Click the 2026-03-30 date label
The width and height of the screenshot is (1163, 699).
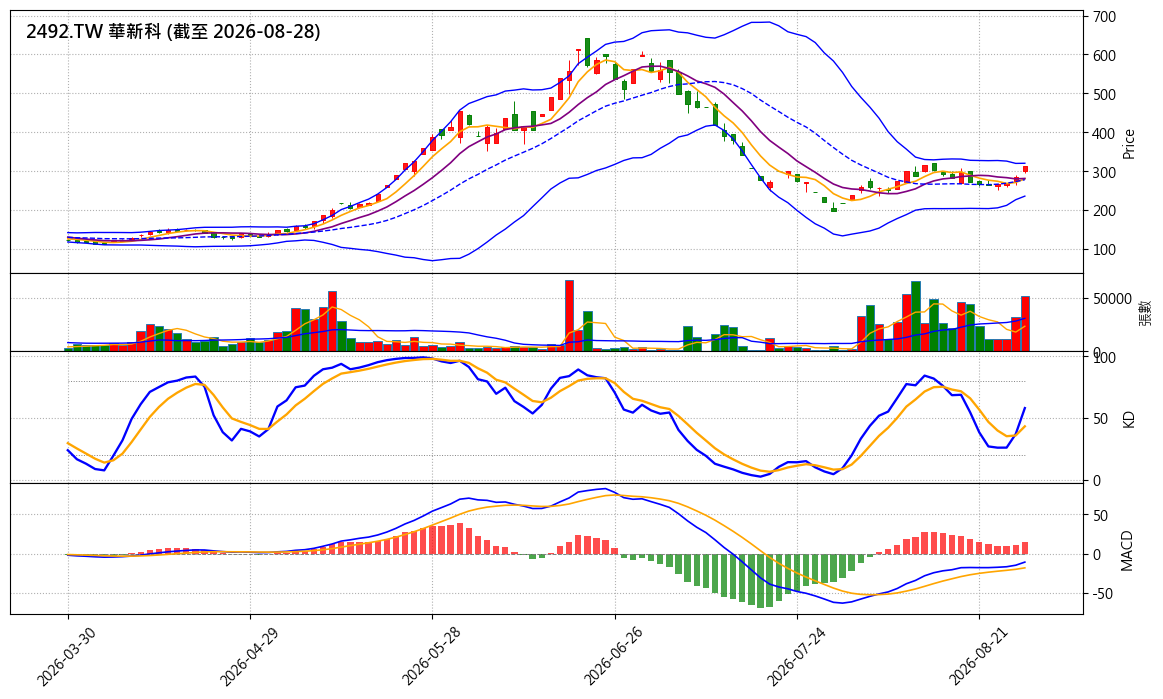[x=65, y=656]
